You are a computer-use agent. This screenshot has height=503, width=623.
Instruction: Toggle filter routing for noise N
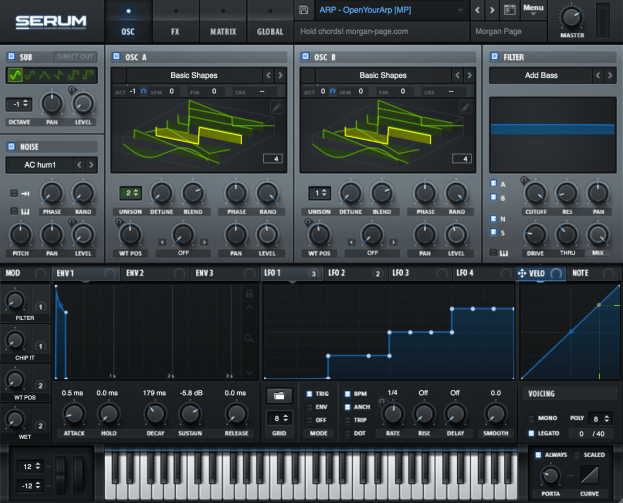[x=493, y=219]
